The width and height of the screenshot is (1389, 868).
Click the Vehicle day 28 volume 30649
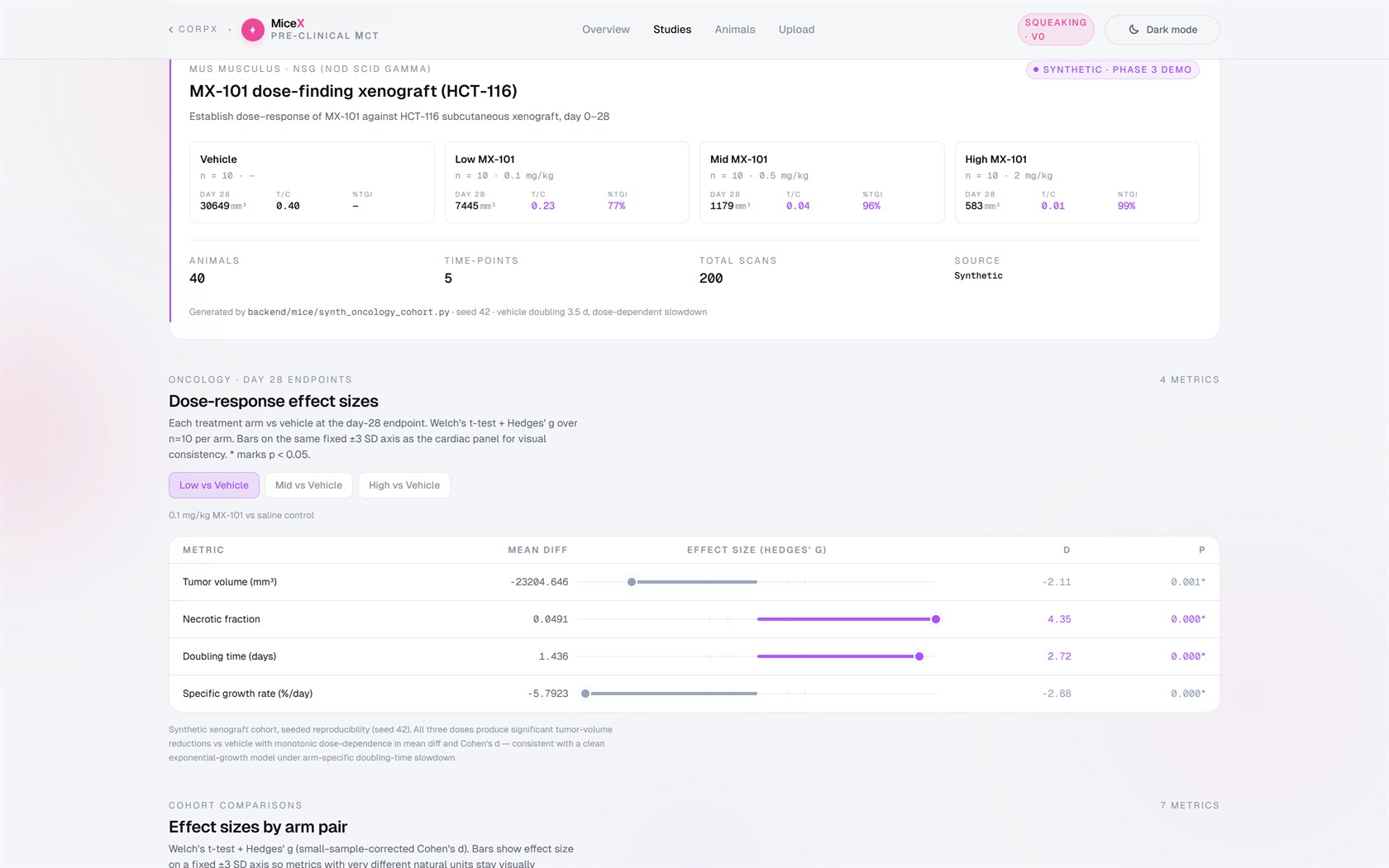click(215, 206)
